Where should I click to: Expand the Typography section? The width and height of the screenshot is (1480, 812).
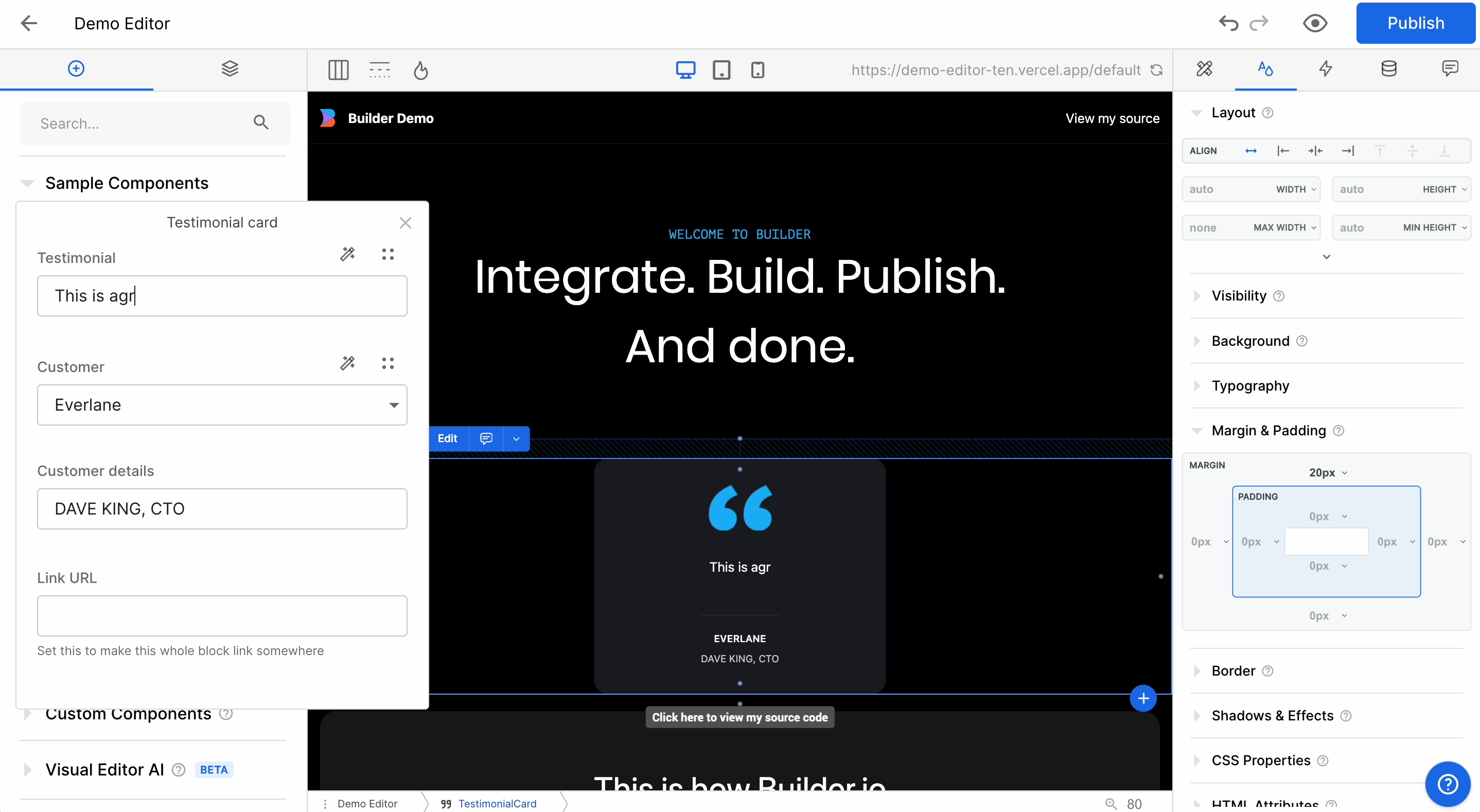coord(1250,385)
